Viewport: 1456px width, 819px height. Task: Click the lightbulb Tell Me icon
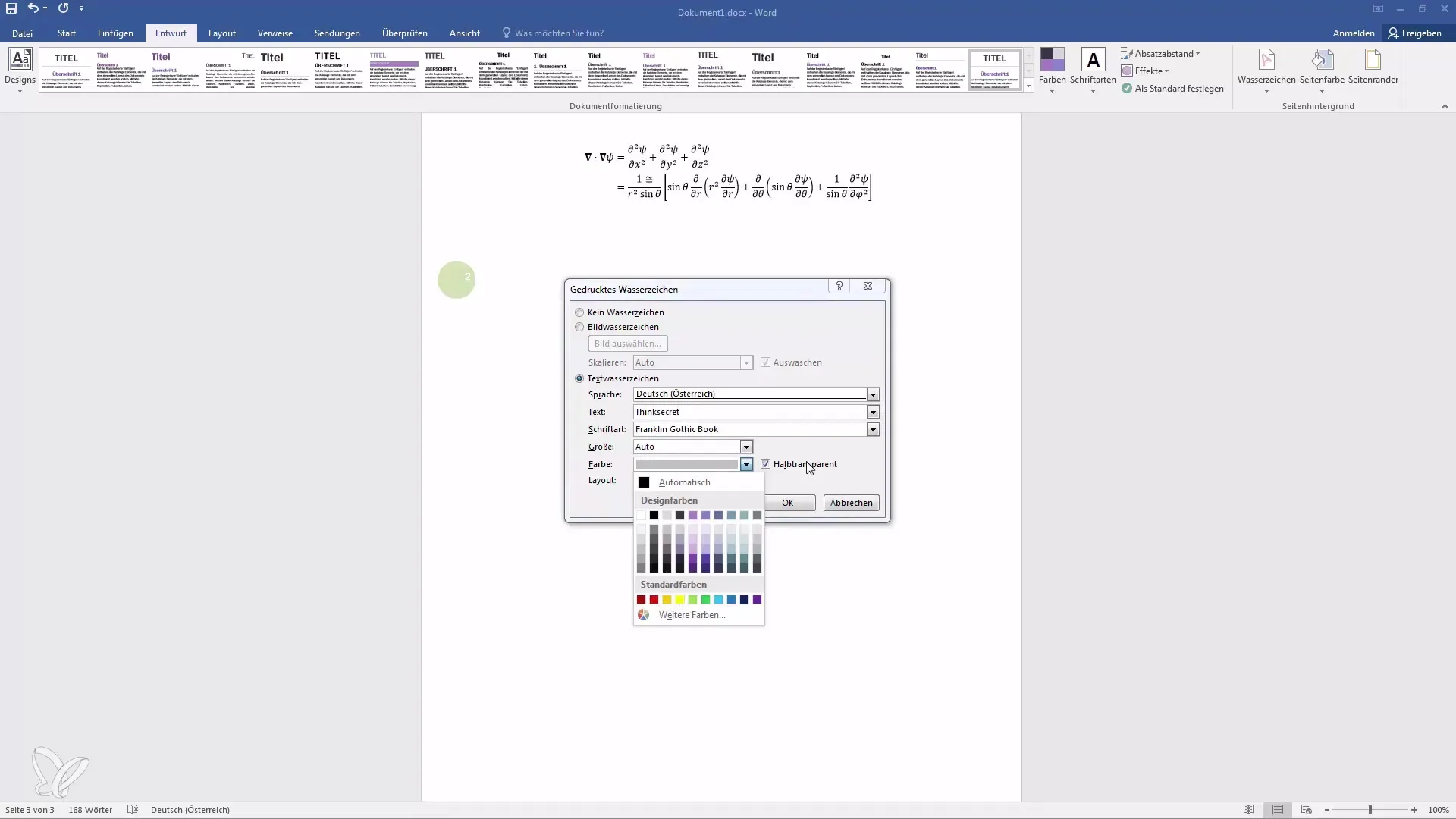pos(507,33)
